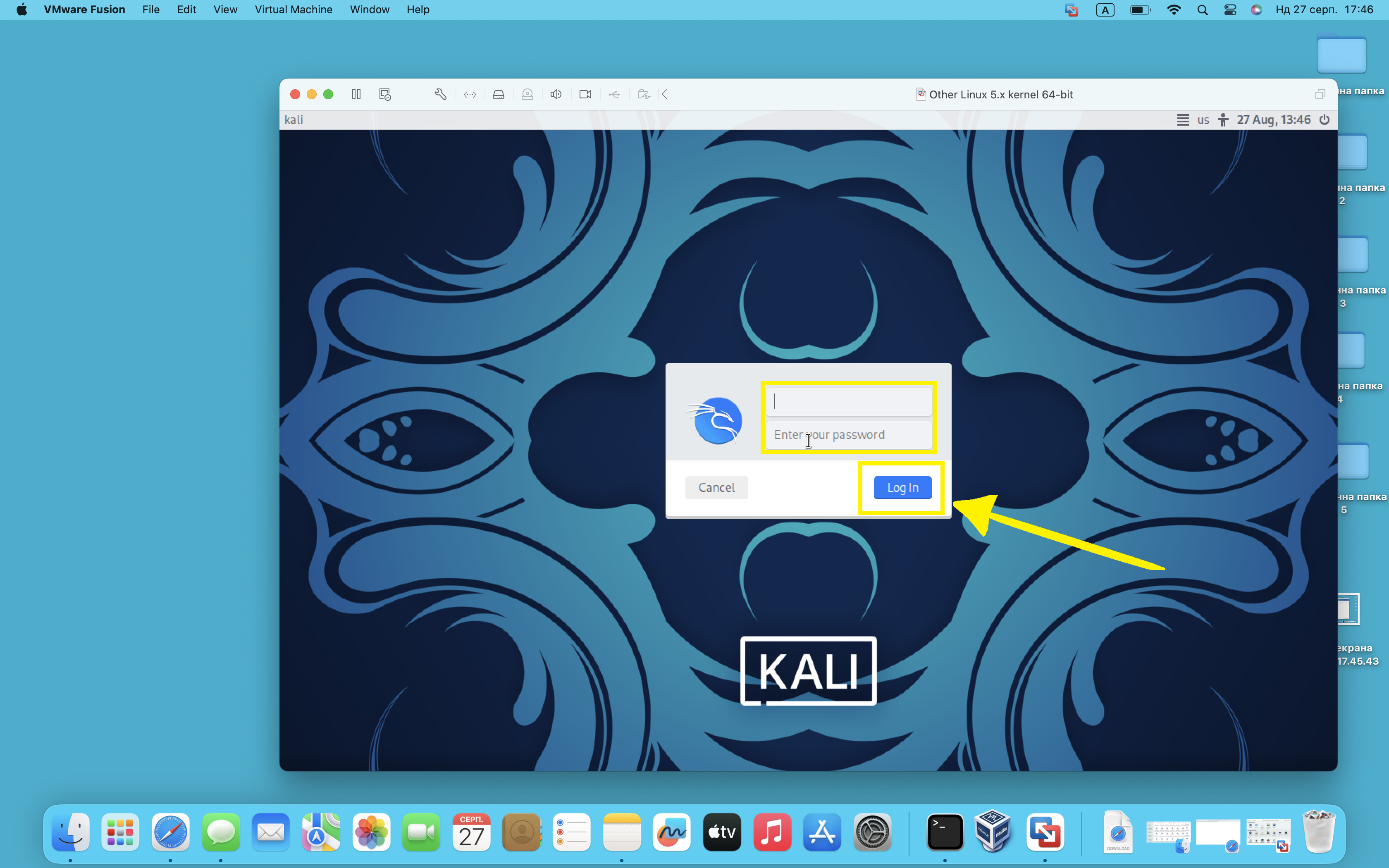The image size is (1389, 868).
Task: Open Notes from the Dock
Action: [622, 832]
